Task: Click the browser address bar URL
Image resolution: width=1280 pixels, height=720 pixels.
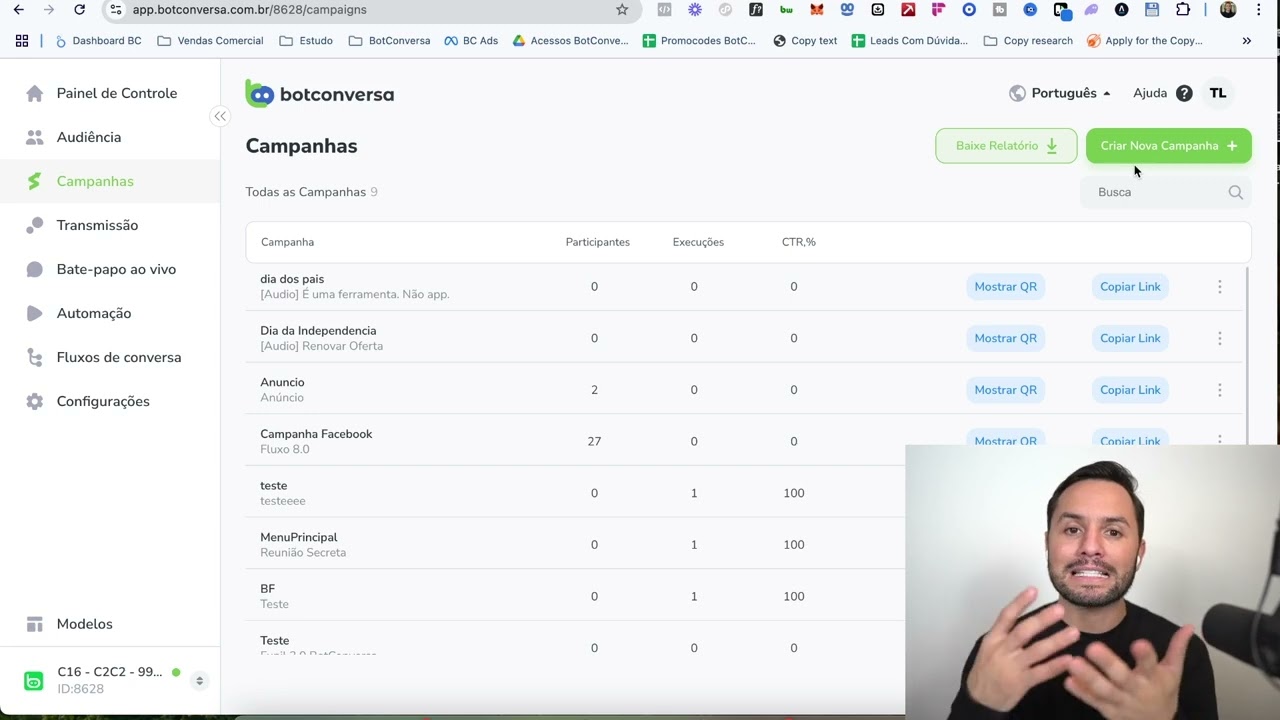Action: [x=250, y=10]
